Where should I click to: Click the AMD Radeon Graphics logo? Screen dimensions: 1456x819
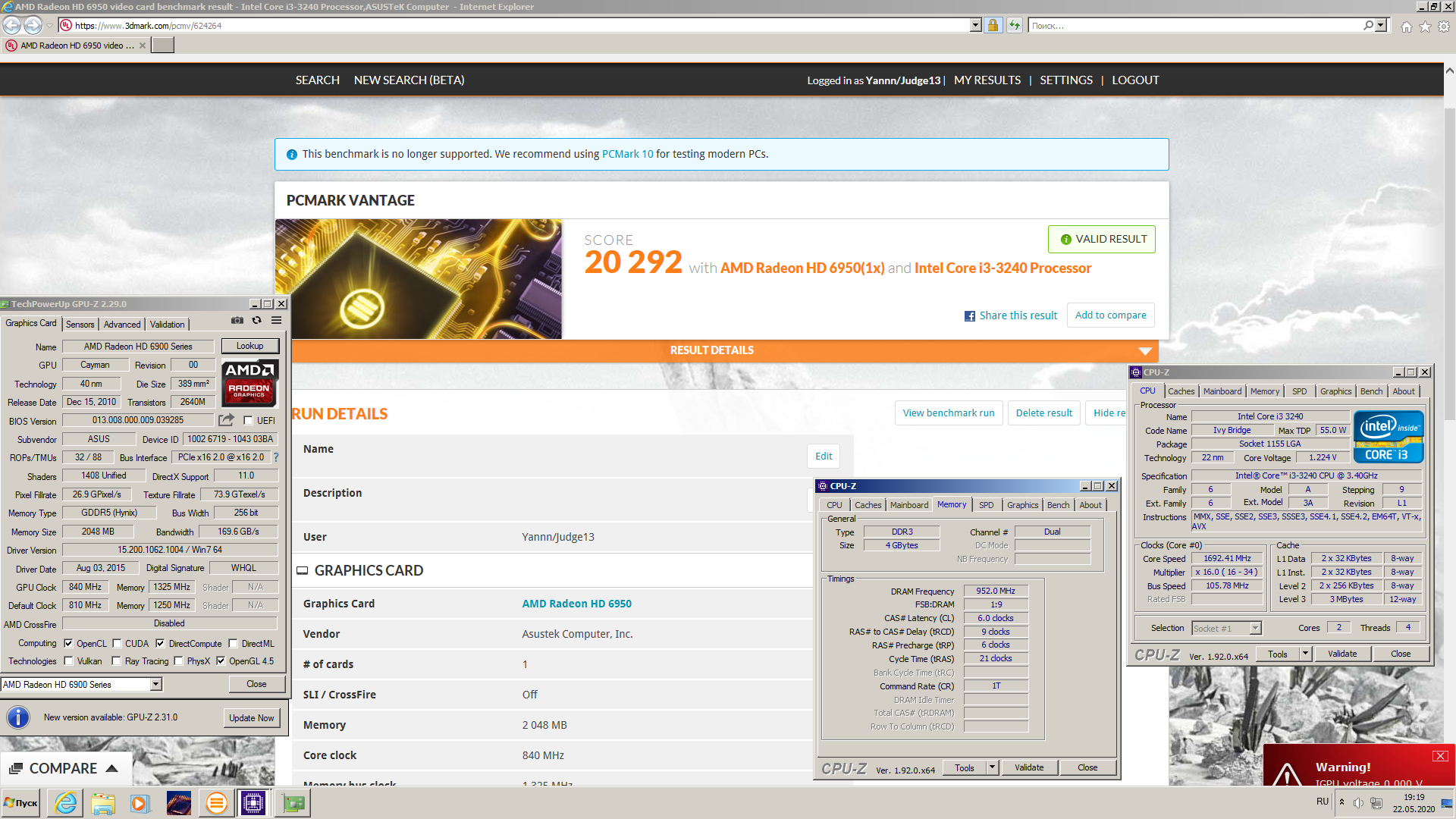(x=249, y=383)
